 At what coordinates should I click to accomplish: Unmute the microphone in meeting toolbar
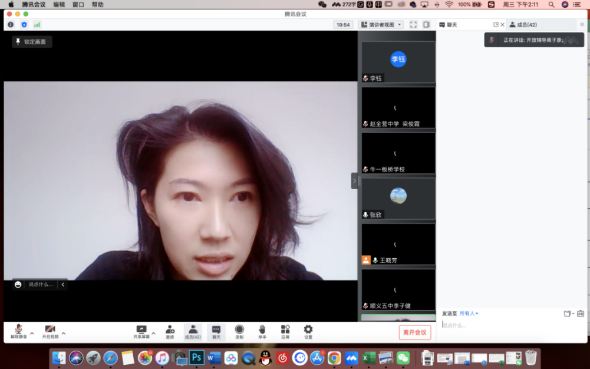point(18,332)
